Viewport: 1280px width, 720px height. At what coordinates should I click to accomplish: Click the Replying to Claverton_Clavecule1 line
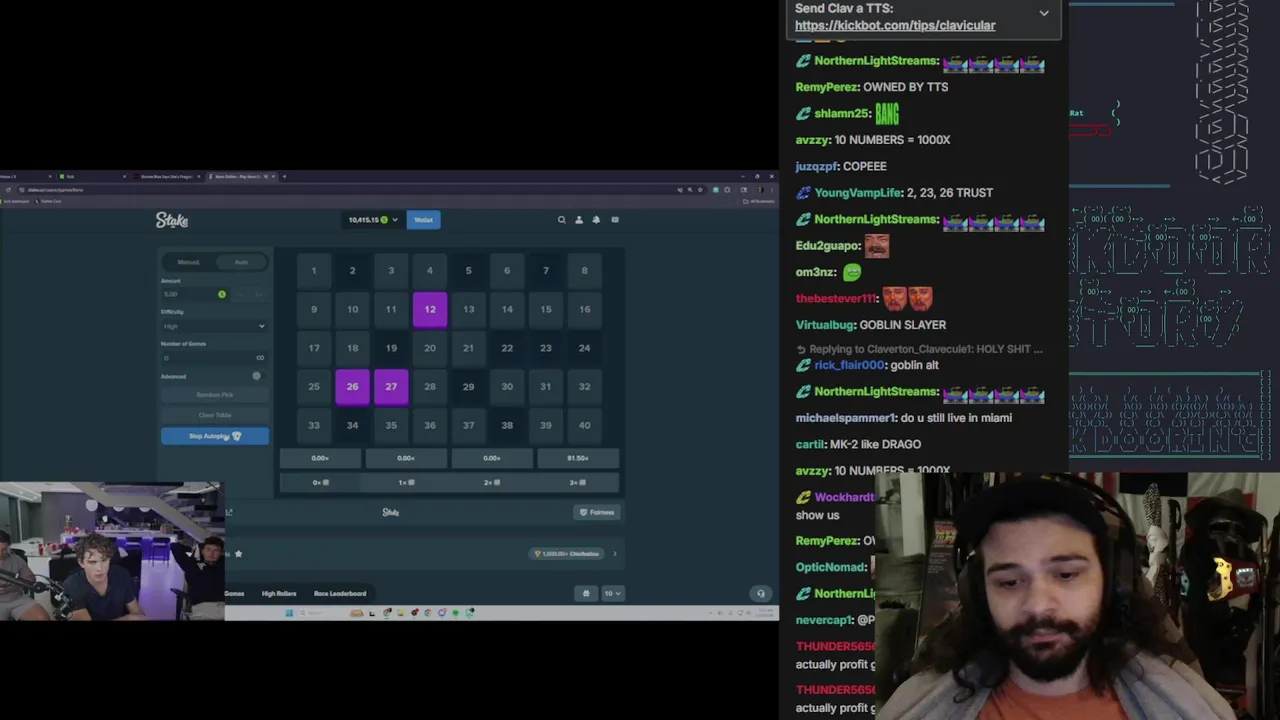[919, 349]
